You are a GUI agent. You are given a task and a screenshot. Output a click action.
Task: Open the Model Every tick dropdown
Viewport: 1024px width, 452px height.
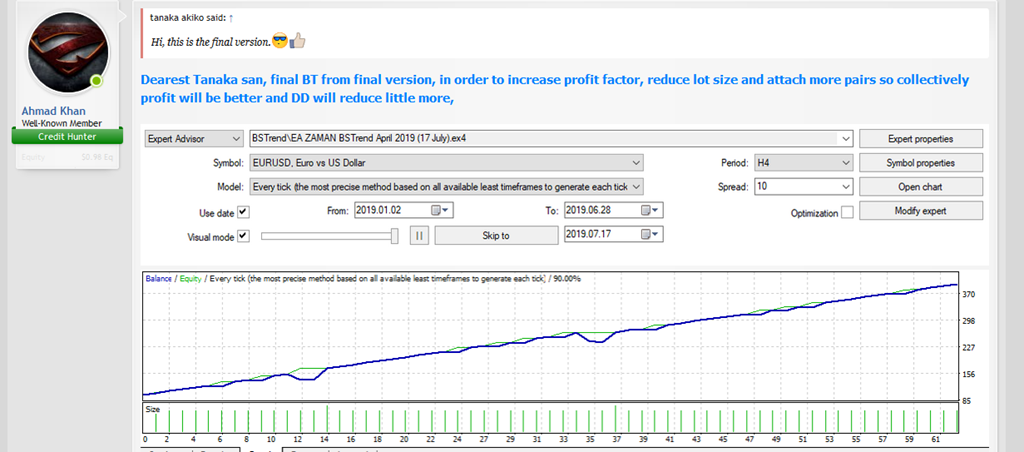[x=446, y=187]
